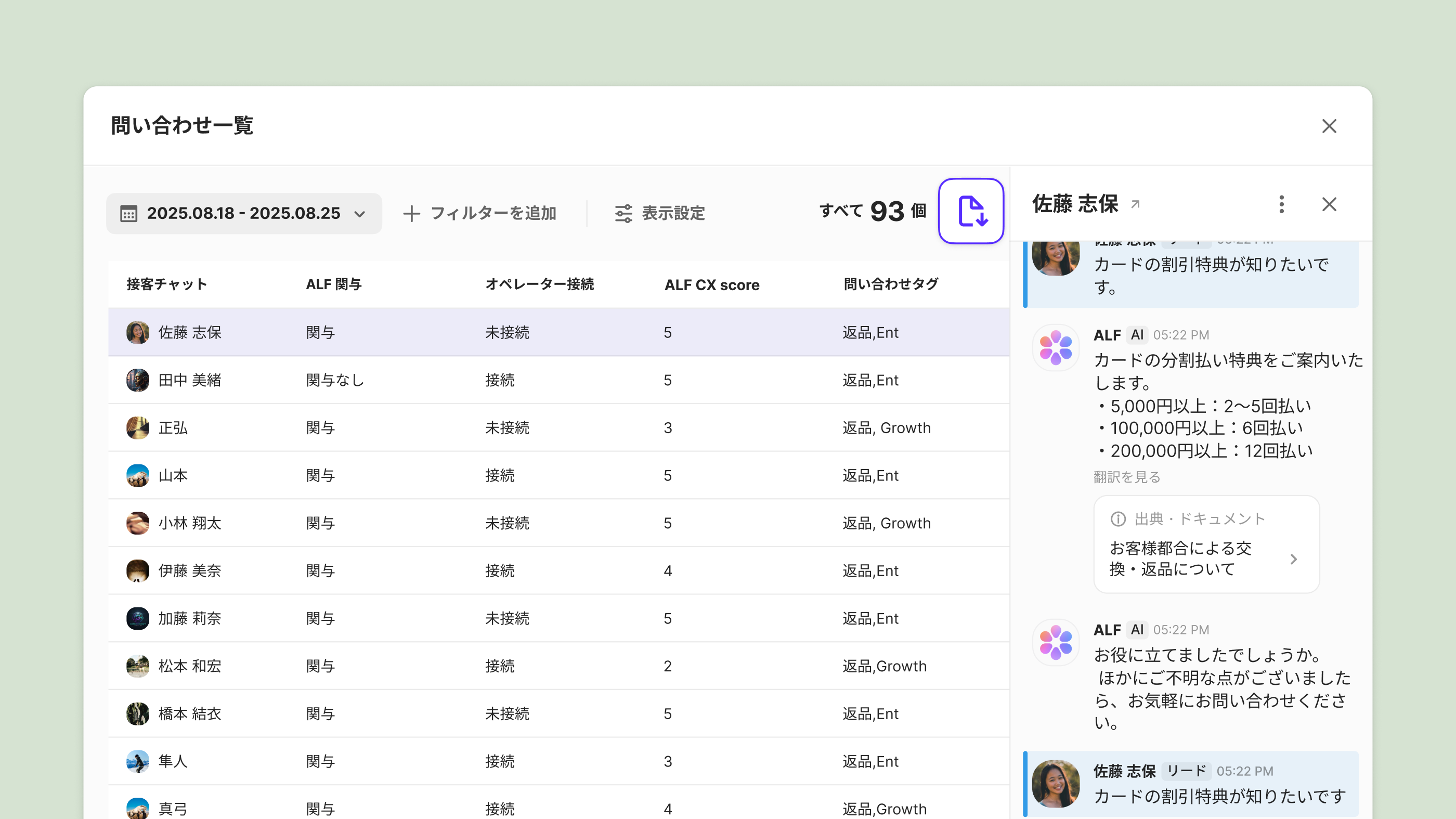This screenshot has width=1456, height=819.
Task: Select the 伊藤 美奈 name cell
Action: 190,571
